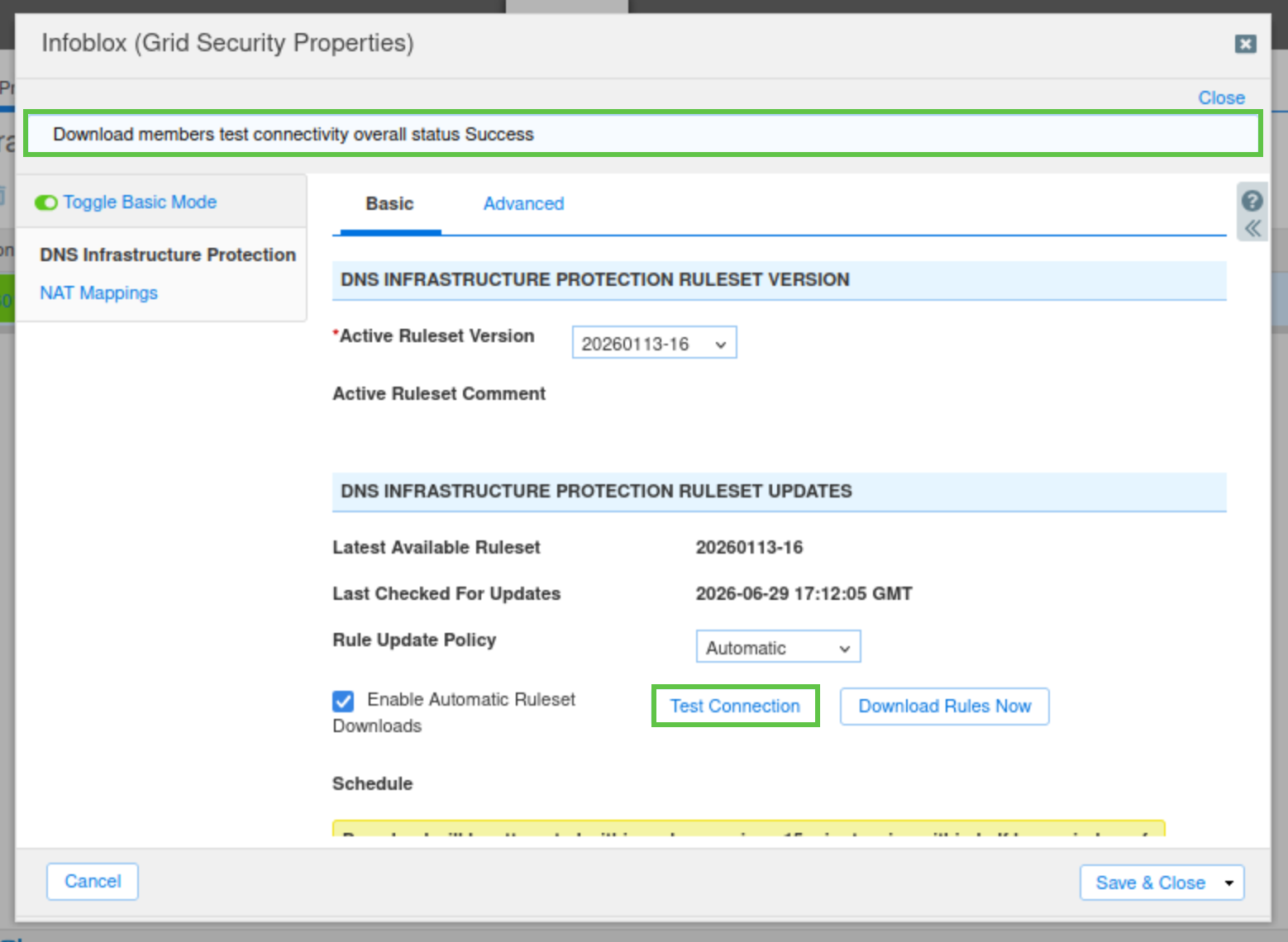Screen dimensions: 1288x942
Task: Open the Rule Update Policy dropdown
Action: 778,647
